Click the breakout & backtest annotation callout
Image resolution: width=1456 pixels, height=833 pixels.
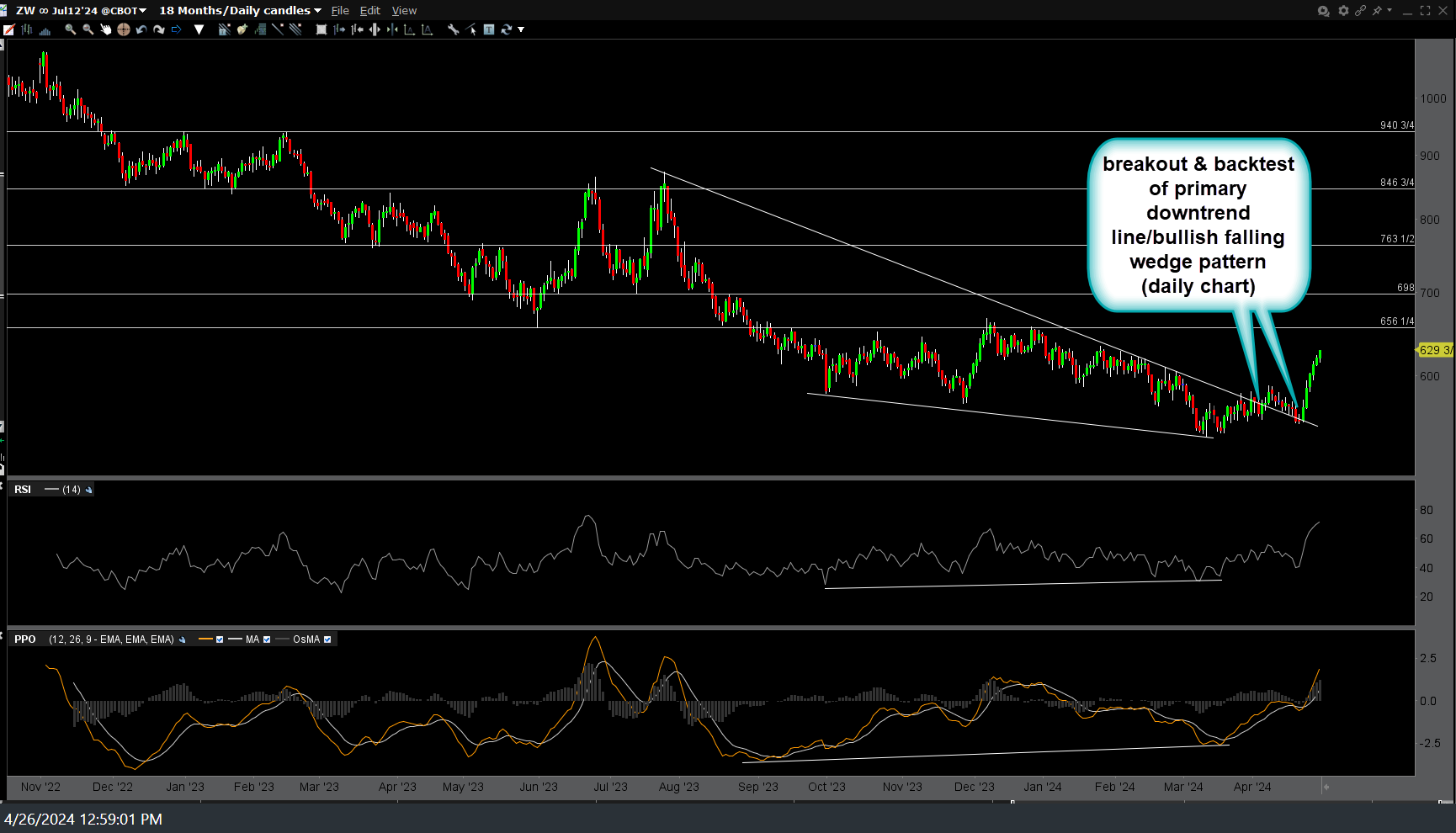pyautogui.click(x=1198, y=225)
